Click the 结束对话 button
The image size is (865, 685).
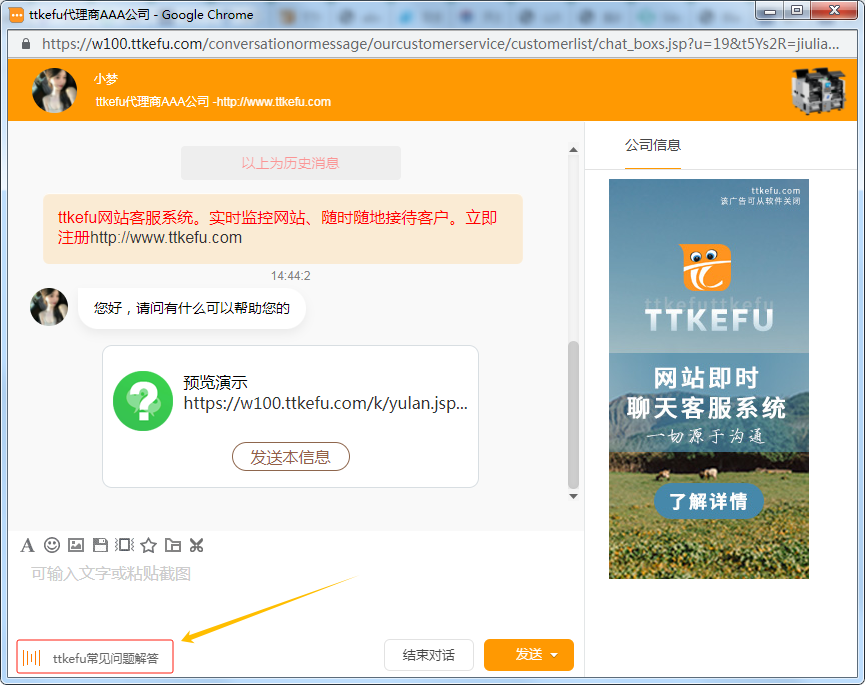[x=429, y=655]
